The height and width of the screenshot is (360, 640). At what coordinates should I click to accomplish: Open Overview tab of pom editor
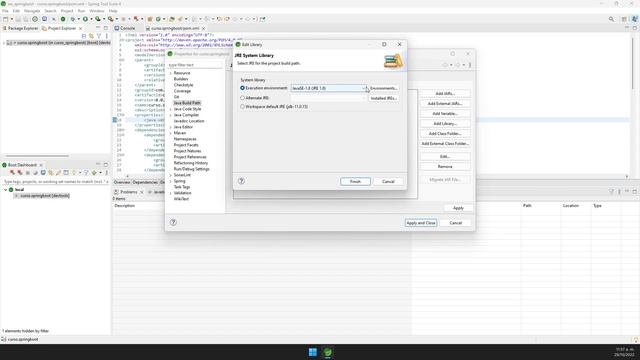(122, 182)
